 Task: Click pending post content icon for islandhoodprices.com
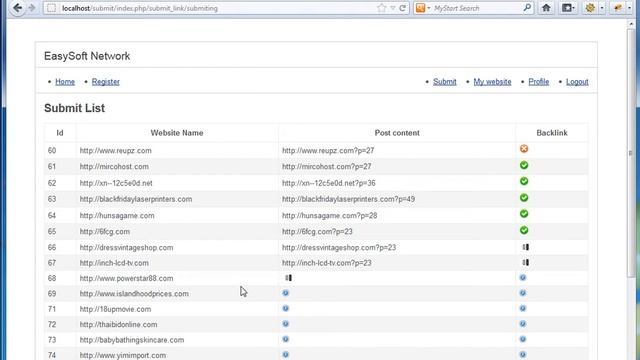[x=286, y=293]
